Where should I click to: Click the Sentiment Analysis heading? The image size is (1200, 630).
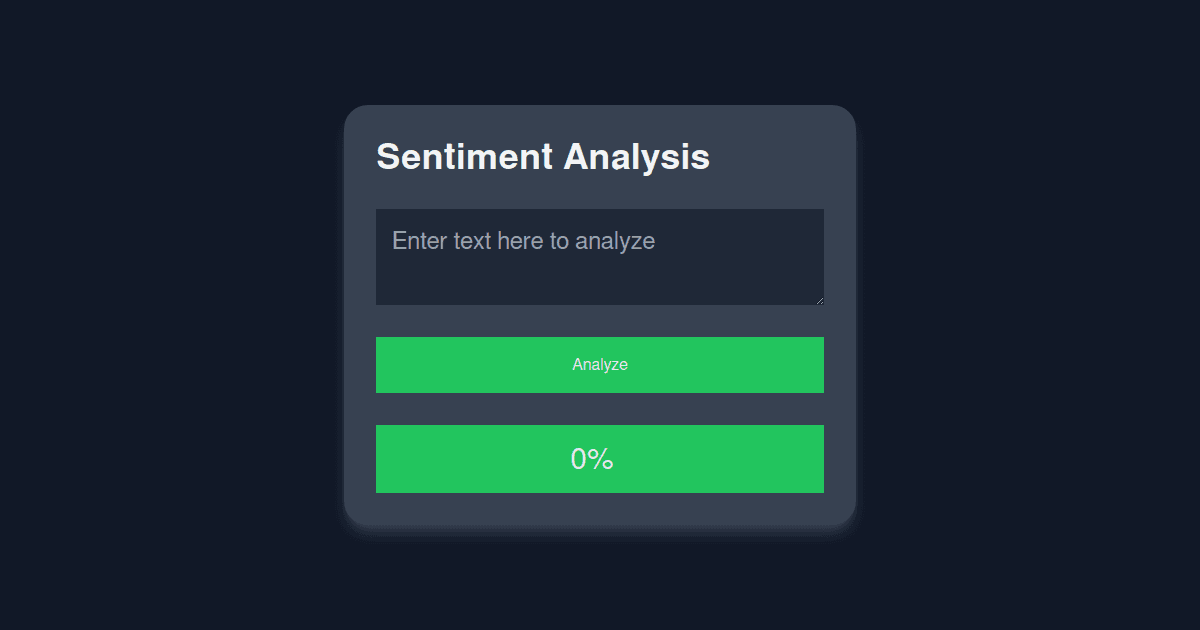[542, 157]
